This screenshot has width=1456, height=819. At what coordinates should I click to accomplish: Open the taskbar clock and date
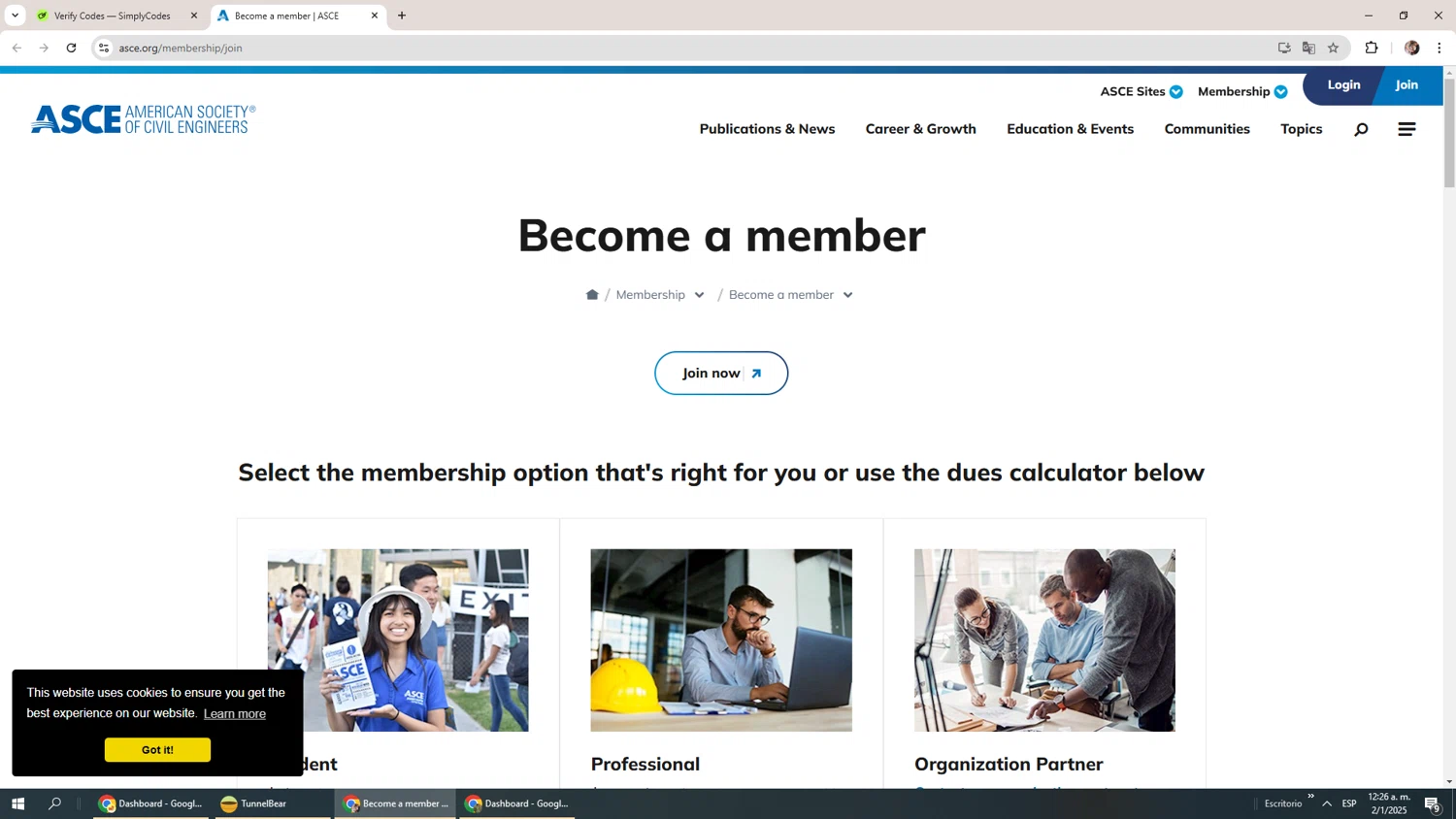pyautogui.click(x=1389, y=803)
